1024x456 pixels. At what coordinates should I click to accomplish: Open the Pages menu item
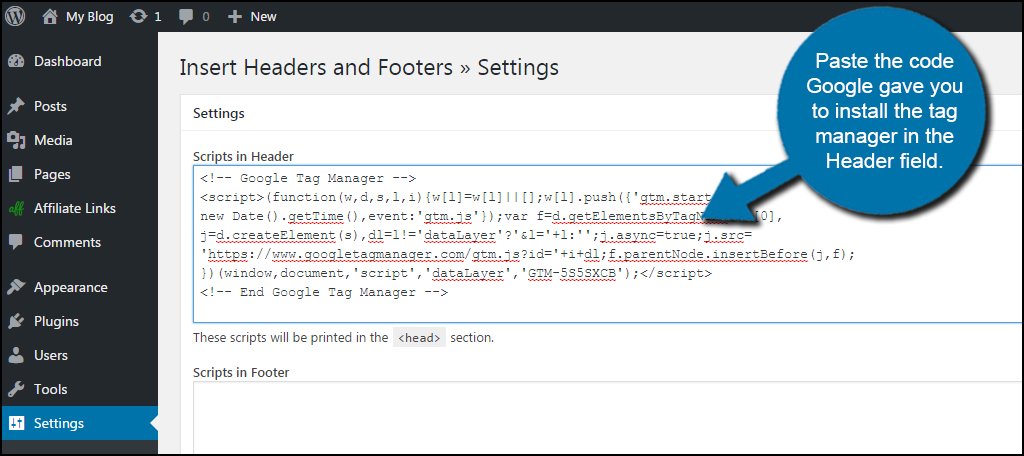(x=52, y=174)
